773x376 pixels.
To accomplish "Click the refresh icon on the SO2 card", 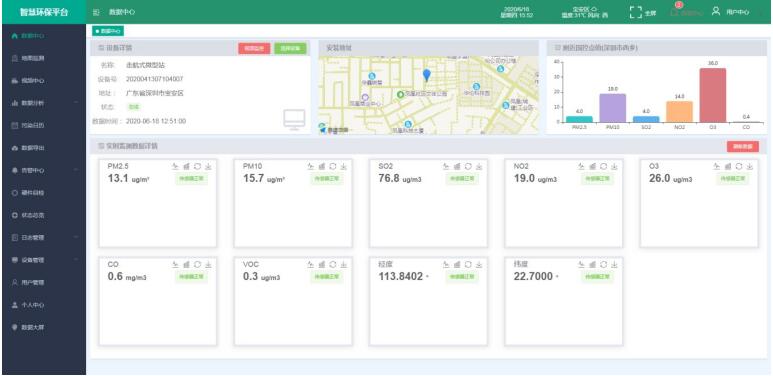I will point(468,167).
